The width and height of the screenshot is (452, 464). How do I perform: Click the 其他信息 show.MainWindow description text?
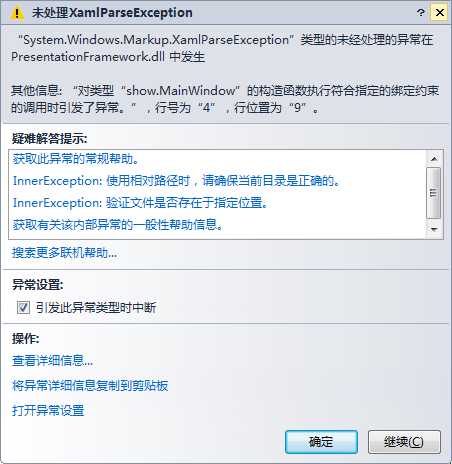point(225,99)
